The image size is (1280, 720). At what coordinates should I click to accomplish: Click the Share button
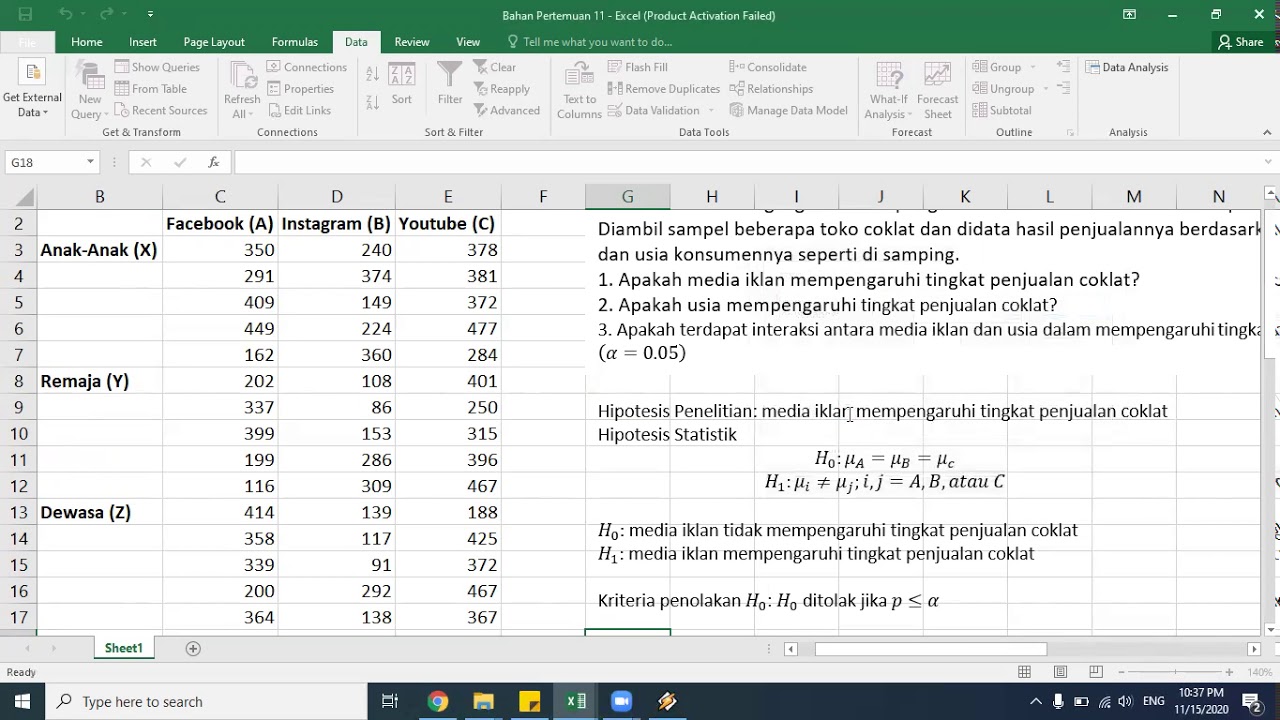click(1241, 42)
